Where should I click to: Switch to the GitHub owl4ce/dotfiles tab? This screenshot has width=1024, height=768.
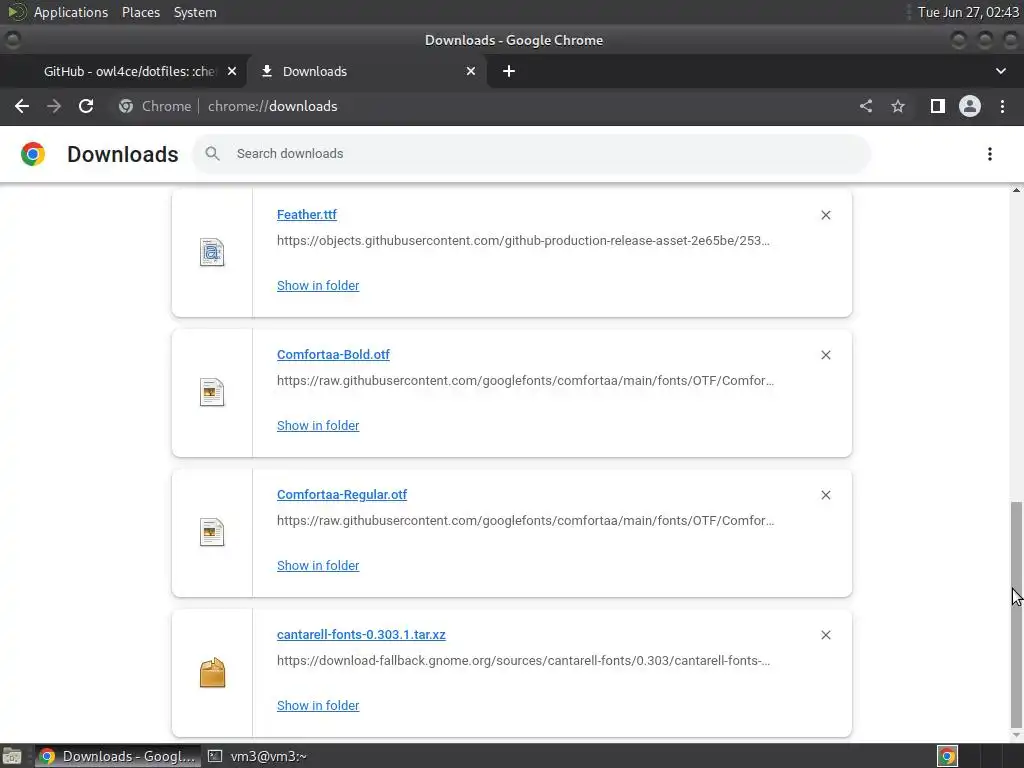click(x=128, y=71)
